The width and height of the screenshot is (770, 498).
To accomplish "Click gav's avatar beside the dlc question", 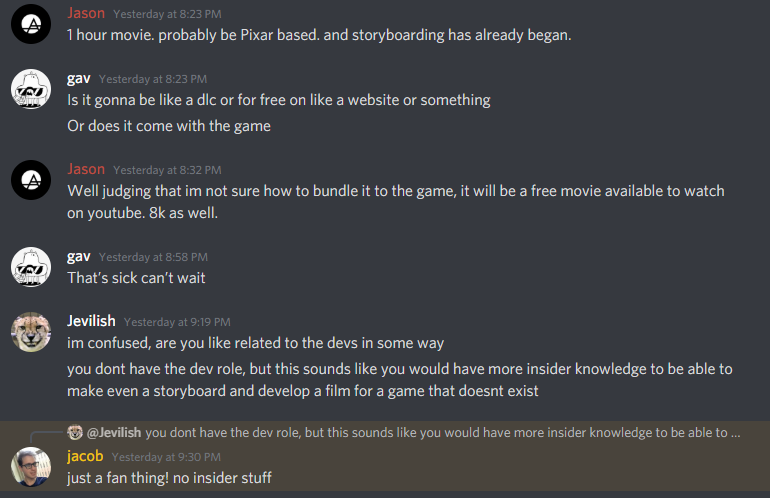I will (31, 89).
